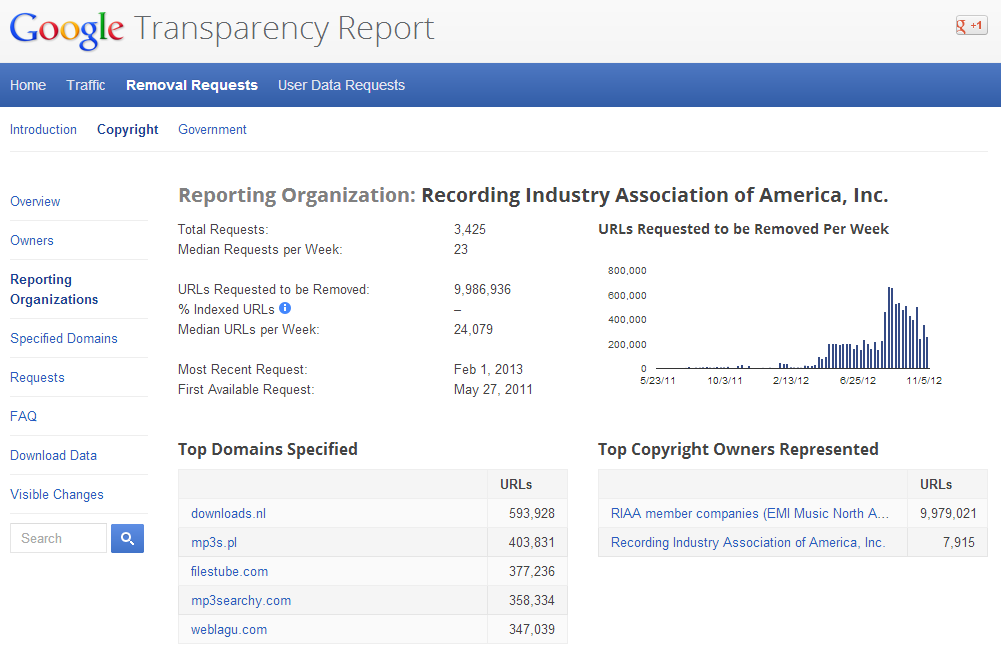Select Removal Requests in the nav bar
This screenshot has height=659, width=1001.
click(192, 85)
